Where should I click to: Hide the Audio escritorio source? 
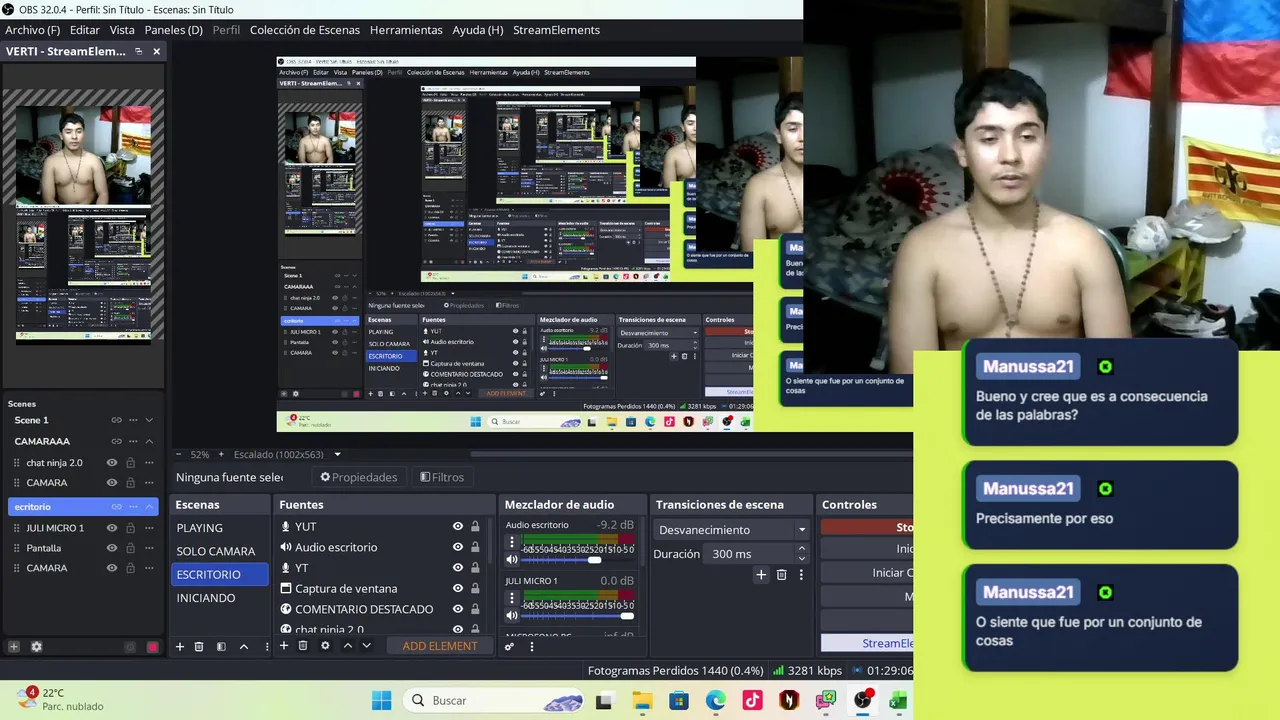click(458, 547)
